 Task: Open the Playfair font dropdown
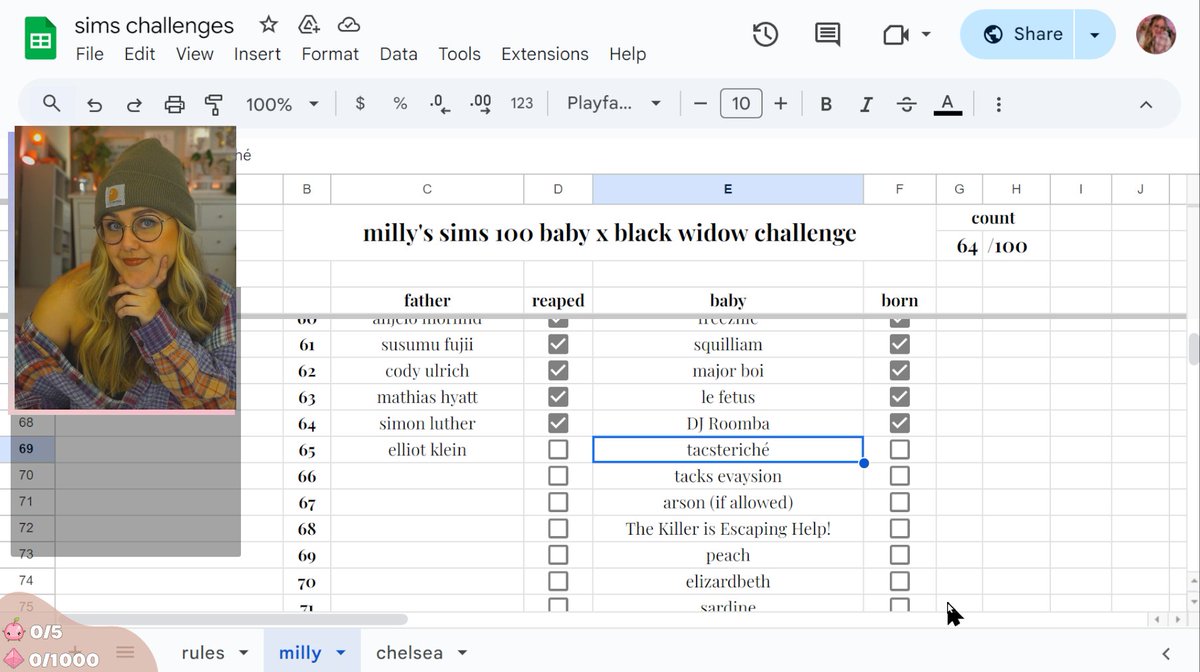point(614,103)
